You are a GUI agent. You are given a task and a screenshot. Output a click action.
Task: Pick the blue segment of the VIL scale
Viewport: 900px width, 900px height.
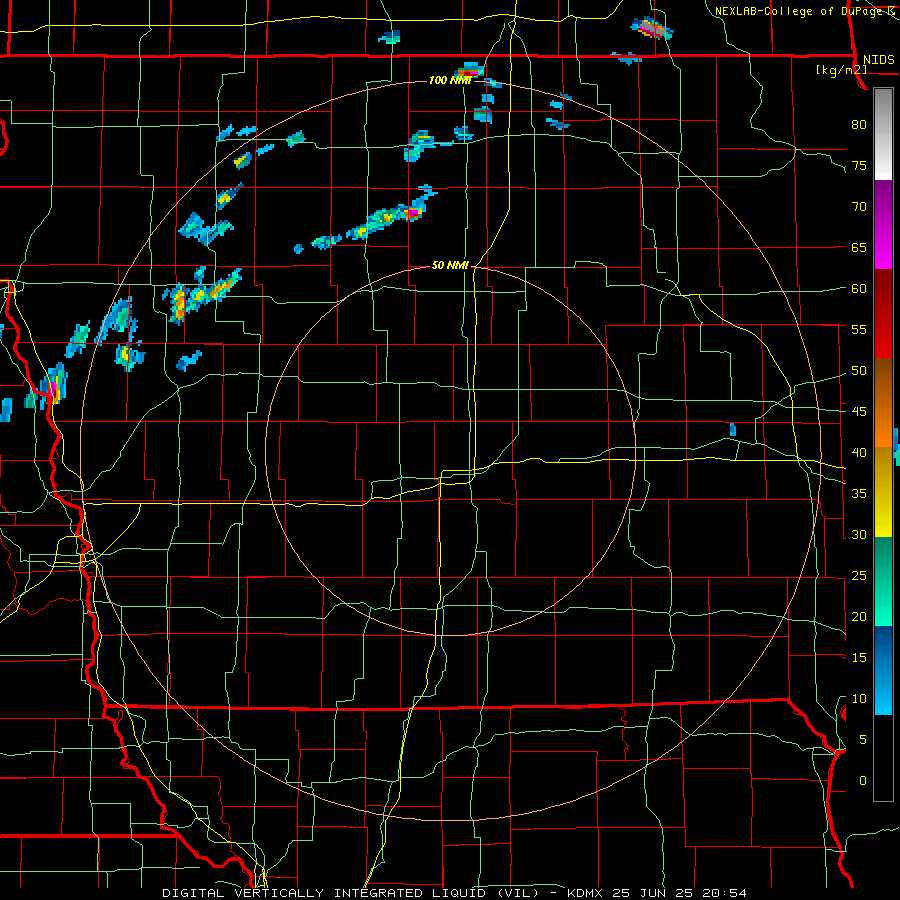pos(883,670)
